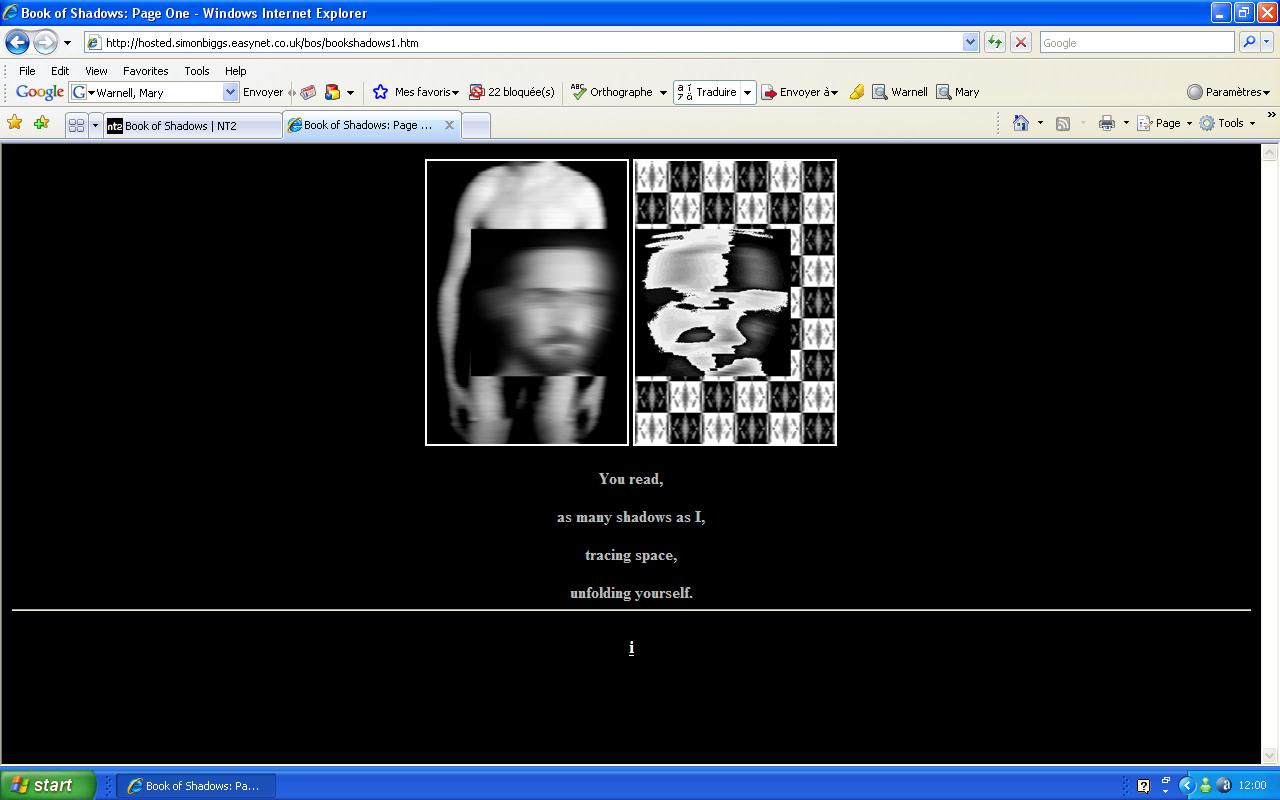The width and height of the screenshot is (1280, 800).
Task: Click the Home icon in command bar
Action: [1020, 123]
